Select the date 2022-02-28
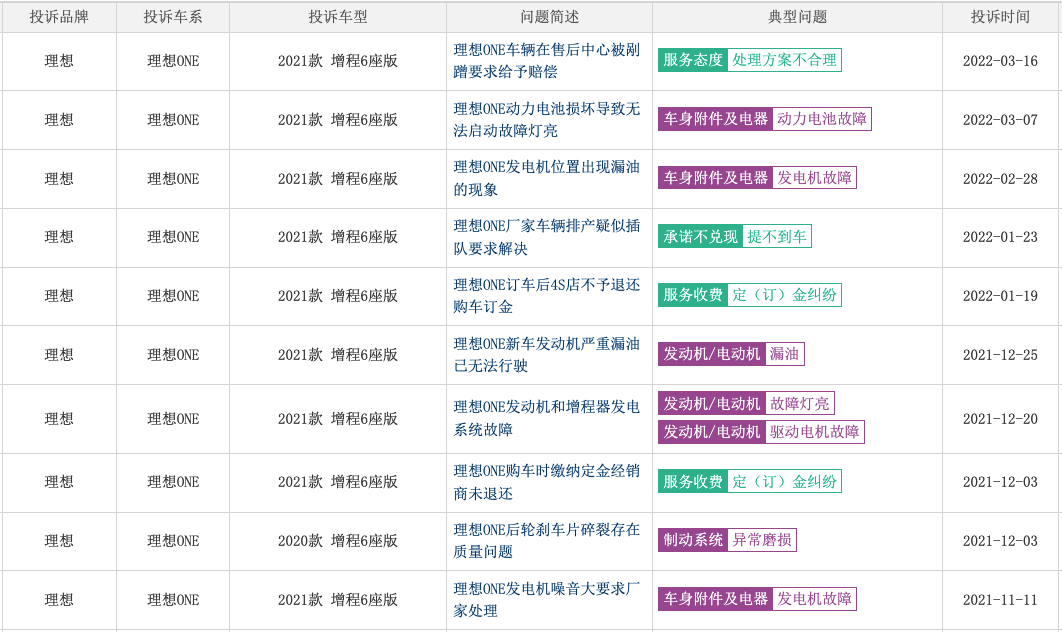The height and width of the screenshot is (632, 1062). pyautogui.click(x=1000, y=179)
